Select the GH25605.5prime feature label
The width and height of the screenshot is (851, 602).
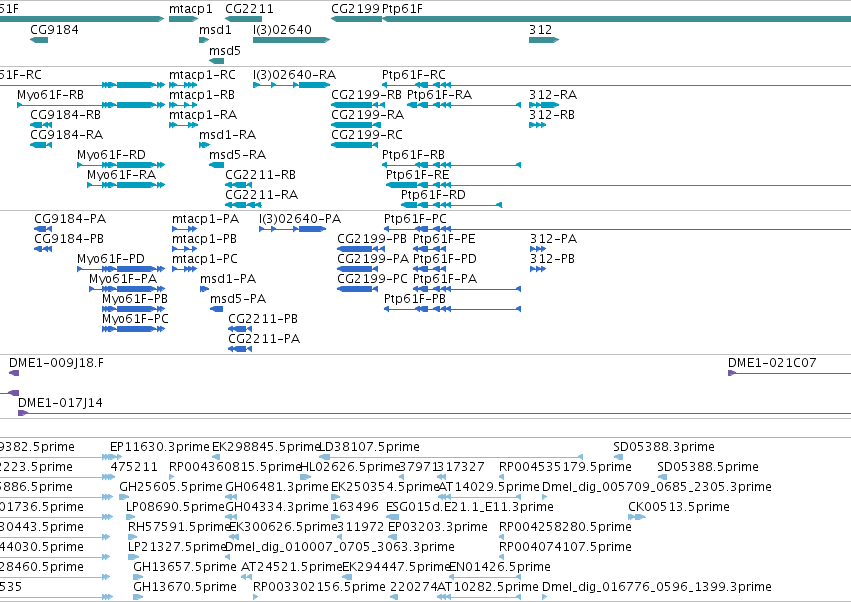tap(171, 487)
